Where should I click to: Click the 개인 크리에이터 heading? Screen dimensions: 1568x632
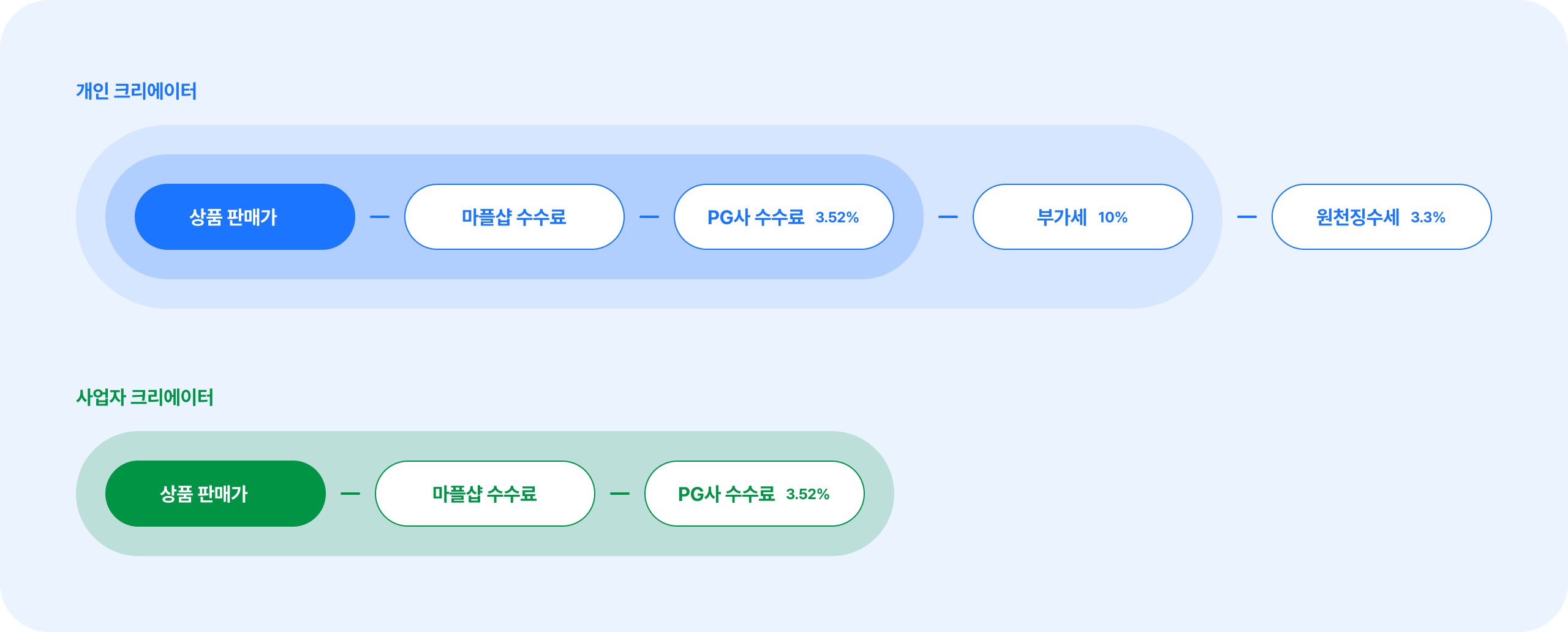[136, 91]
